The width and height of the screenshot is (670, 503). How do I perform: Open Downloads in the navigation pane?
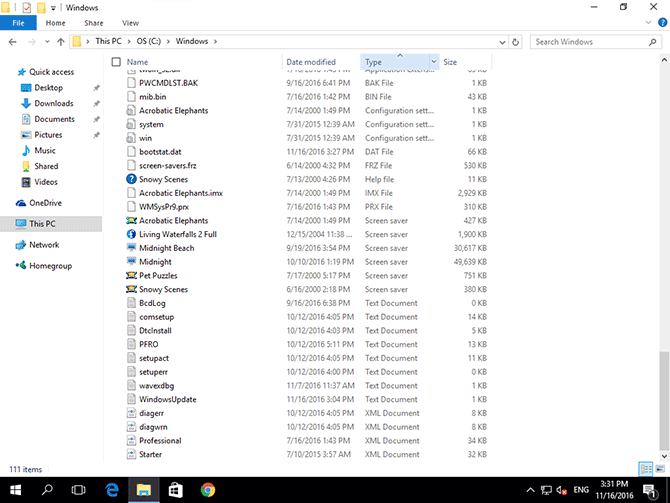(54, 103)
